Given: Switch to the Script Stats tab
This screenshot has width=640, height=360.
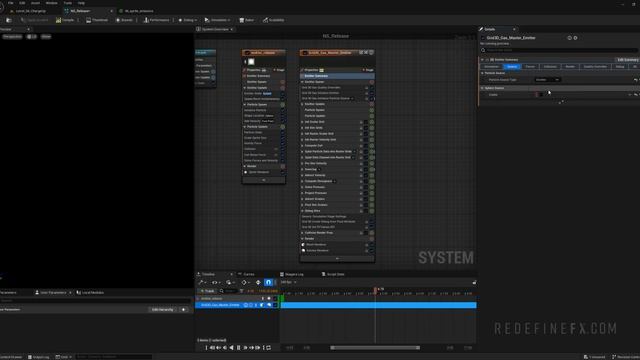Looking at the screenshot, I should click(333, 274).
